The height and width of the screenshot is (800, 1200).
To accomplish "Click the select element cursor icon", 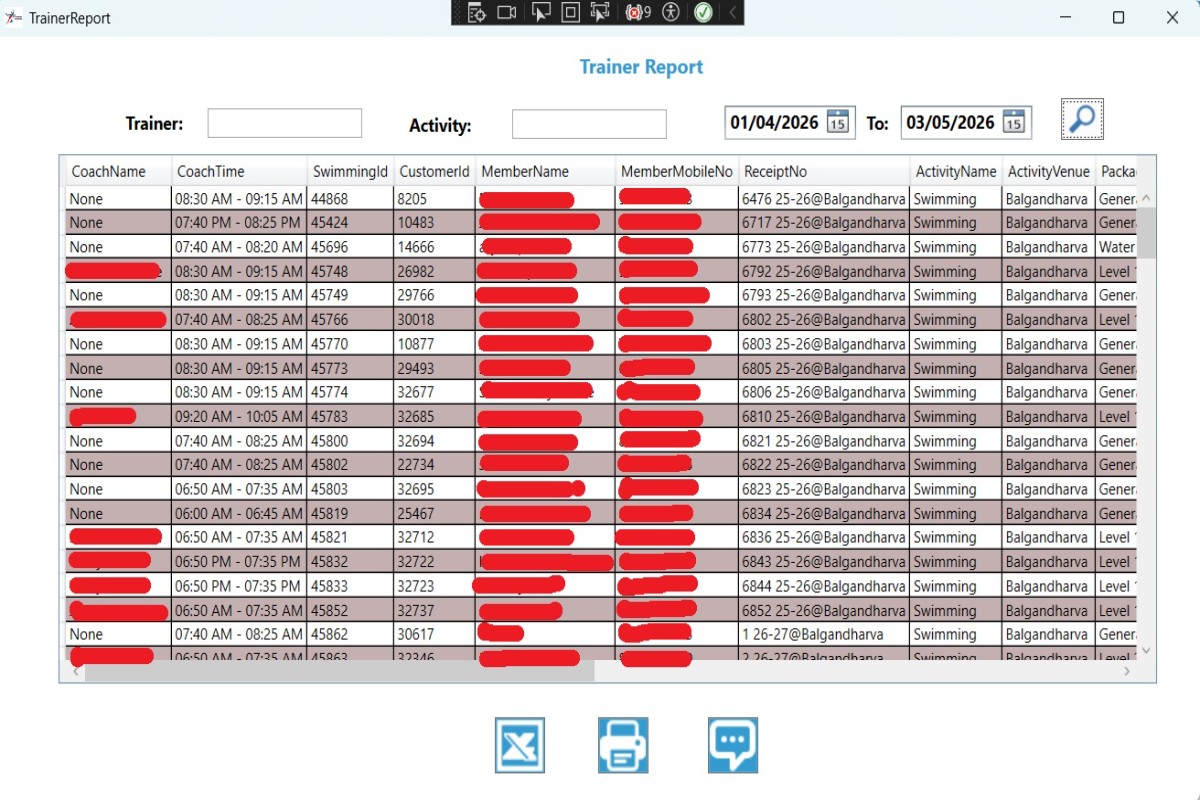I will tap(540, 12).
